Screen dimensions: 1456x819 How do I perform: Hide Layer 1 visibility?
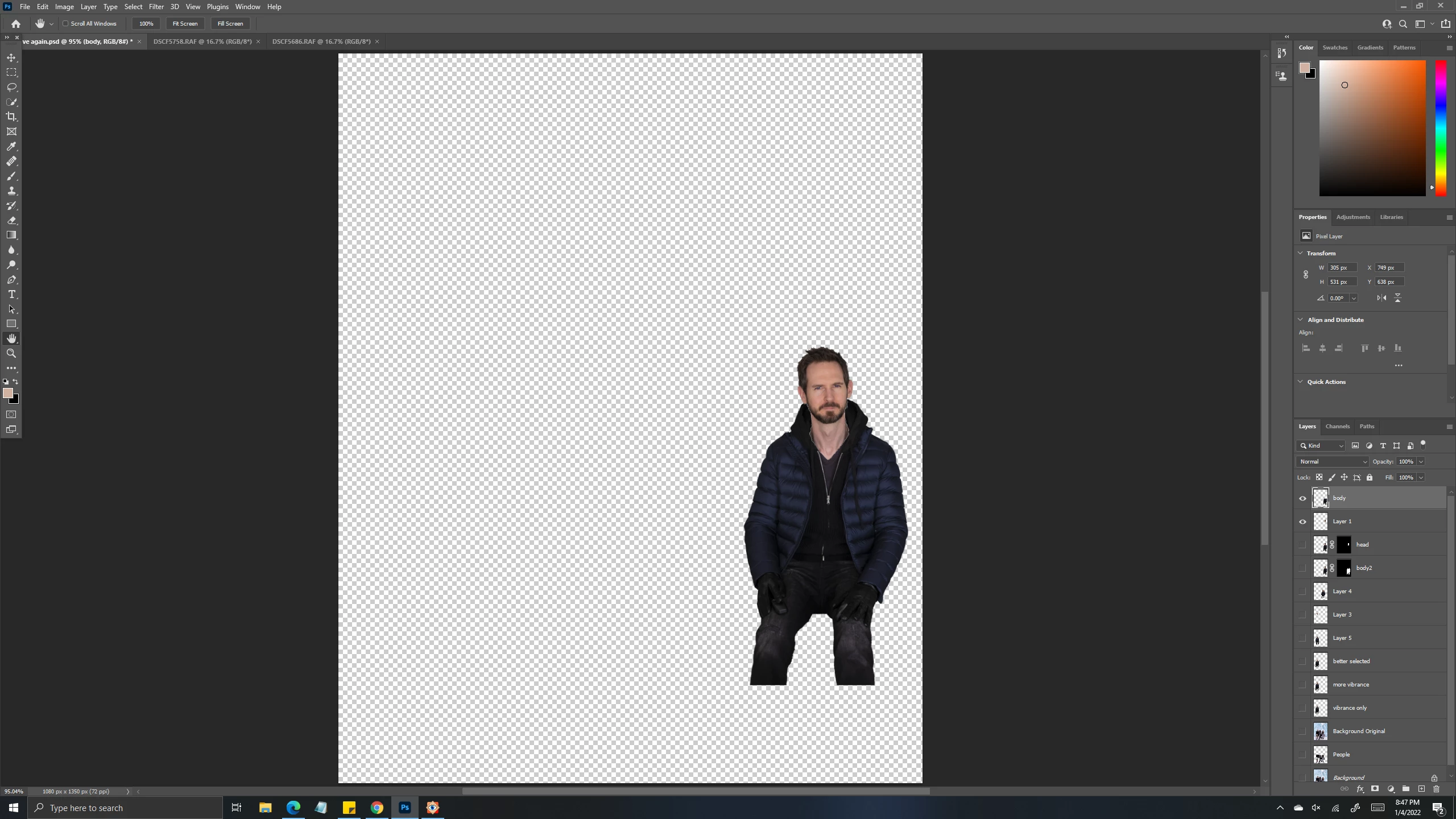point(1302,522)
